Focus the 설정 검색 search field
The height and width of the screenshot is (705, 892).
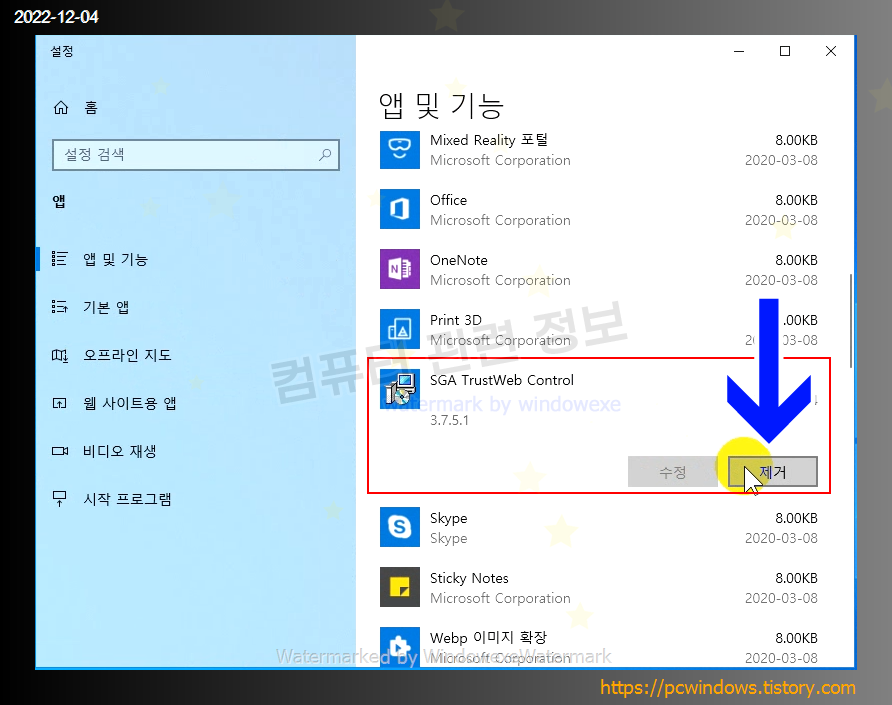coord(196,155)
